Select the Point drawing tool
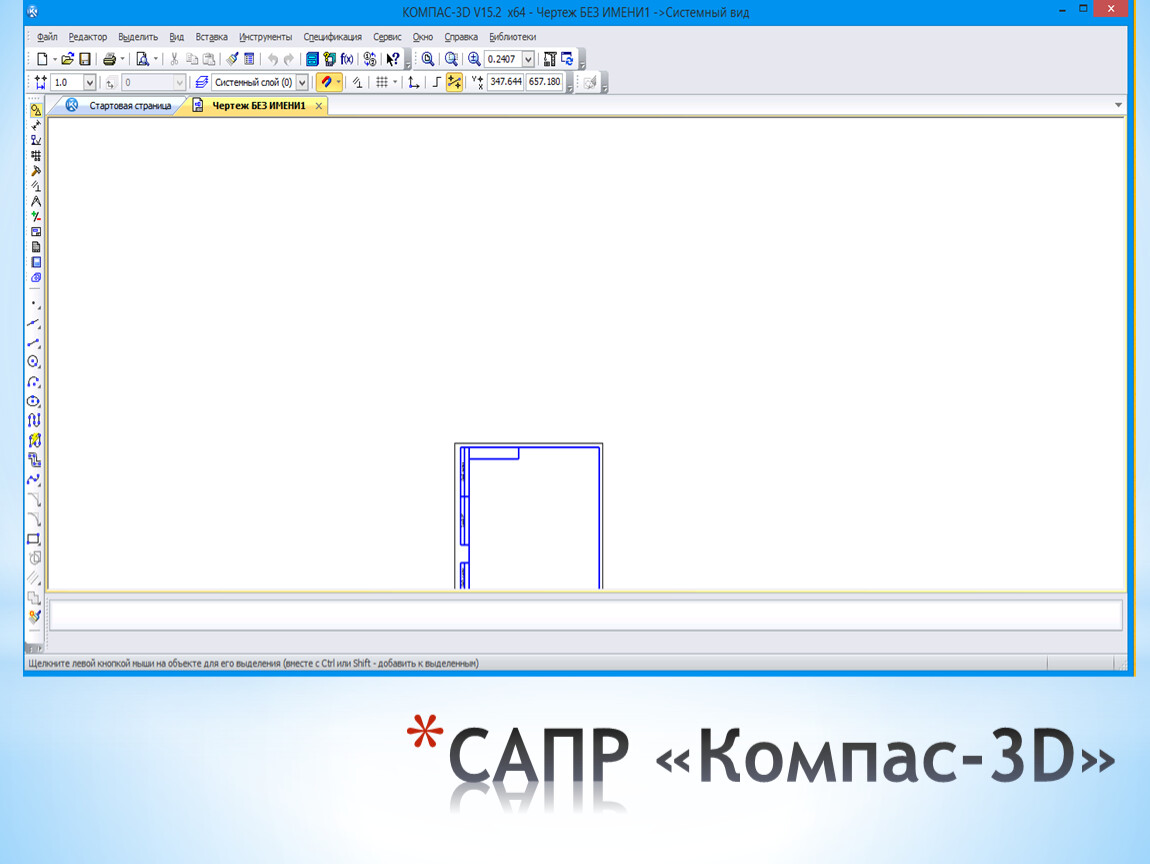The height and width of the screenshot is (864, 1150). (x=34, y=304)
